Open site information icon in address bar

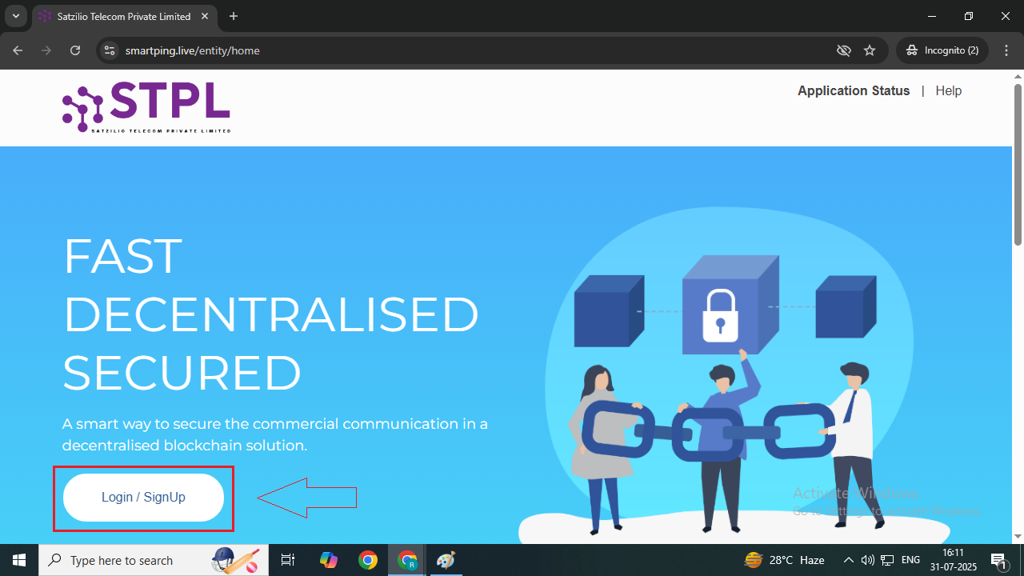109,50
